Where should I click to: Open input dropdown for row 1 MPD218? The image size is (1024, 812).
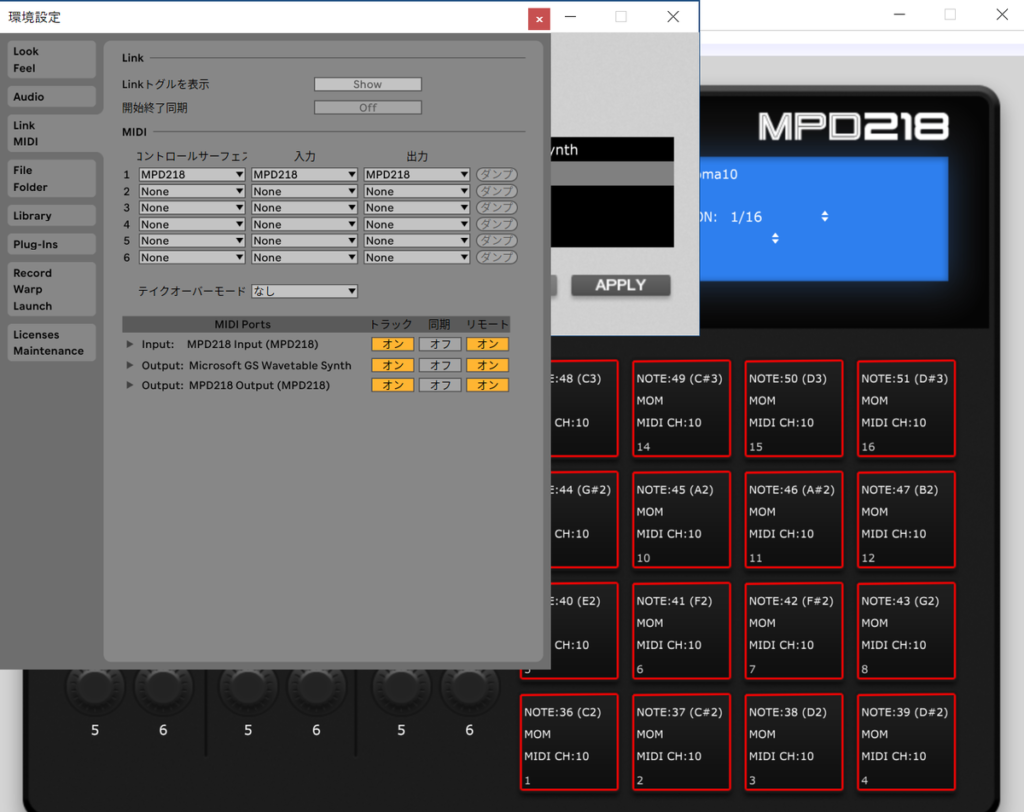304,174
